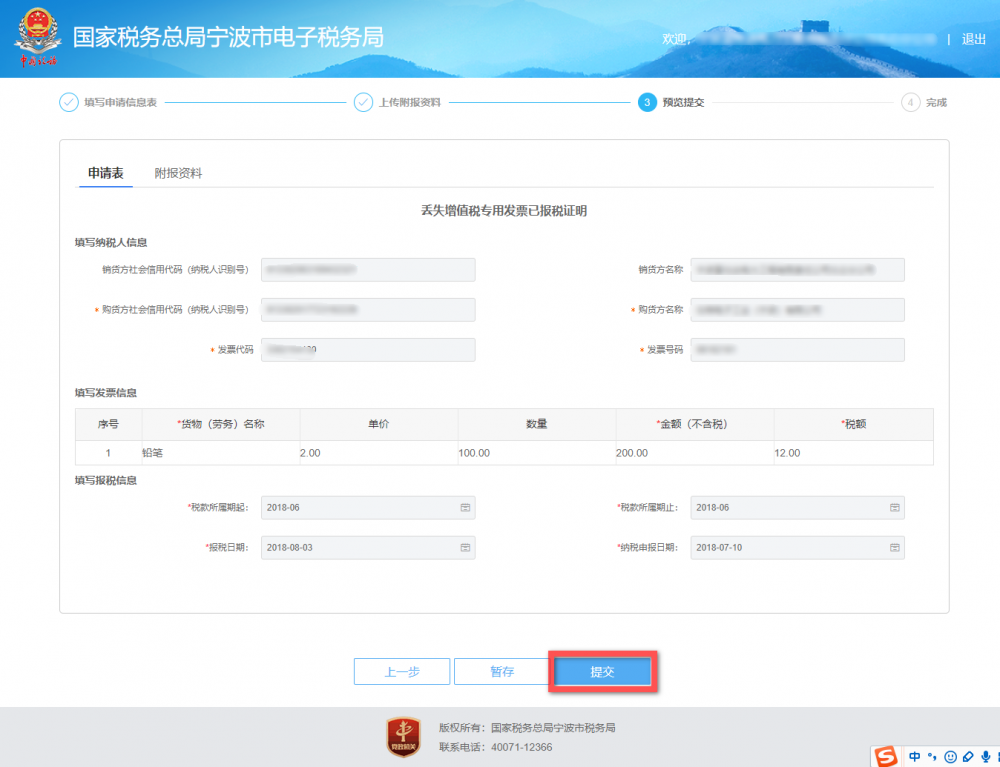1000x767 pixels.
Task: Open the calendar picker for 税款所属期止
Action: tap(894, 507)
